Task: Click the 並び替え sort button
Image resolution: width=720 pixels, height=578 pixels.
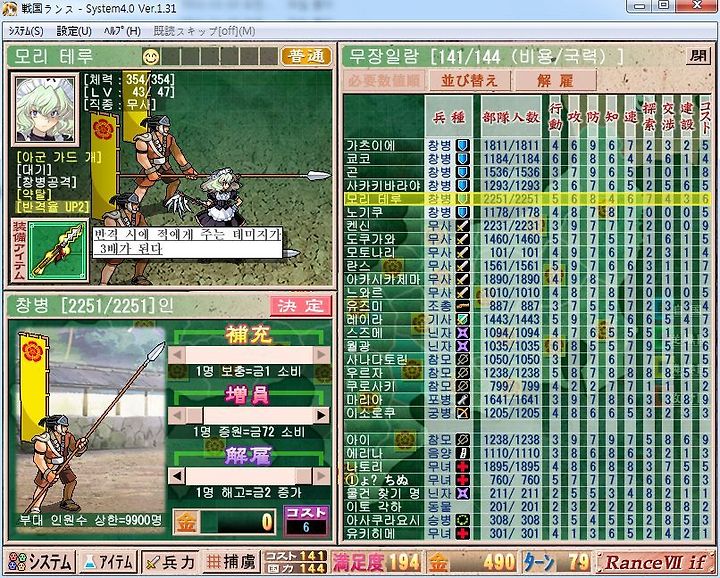Action: click(x=469, y=81)
